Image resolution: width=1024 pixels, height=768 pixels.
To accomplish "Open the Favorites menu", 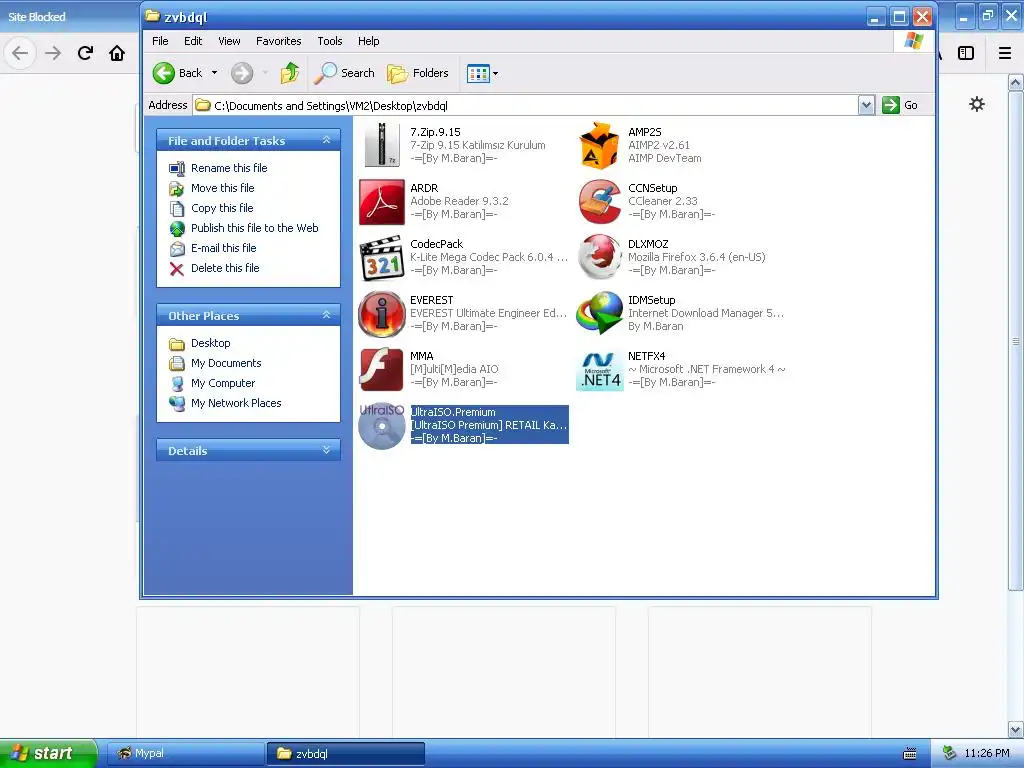I will point(278,41).
